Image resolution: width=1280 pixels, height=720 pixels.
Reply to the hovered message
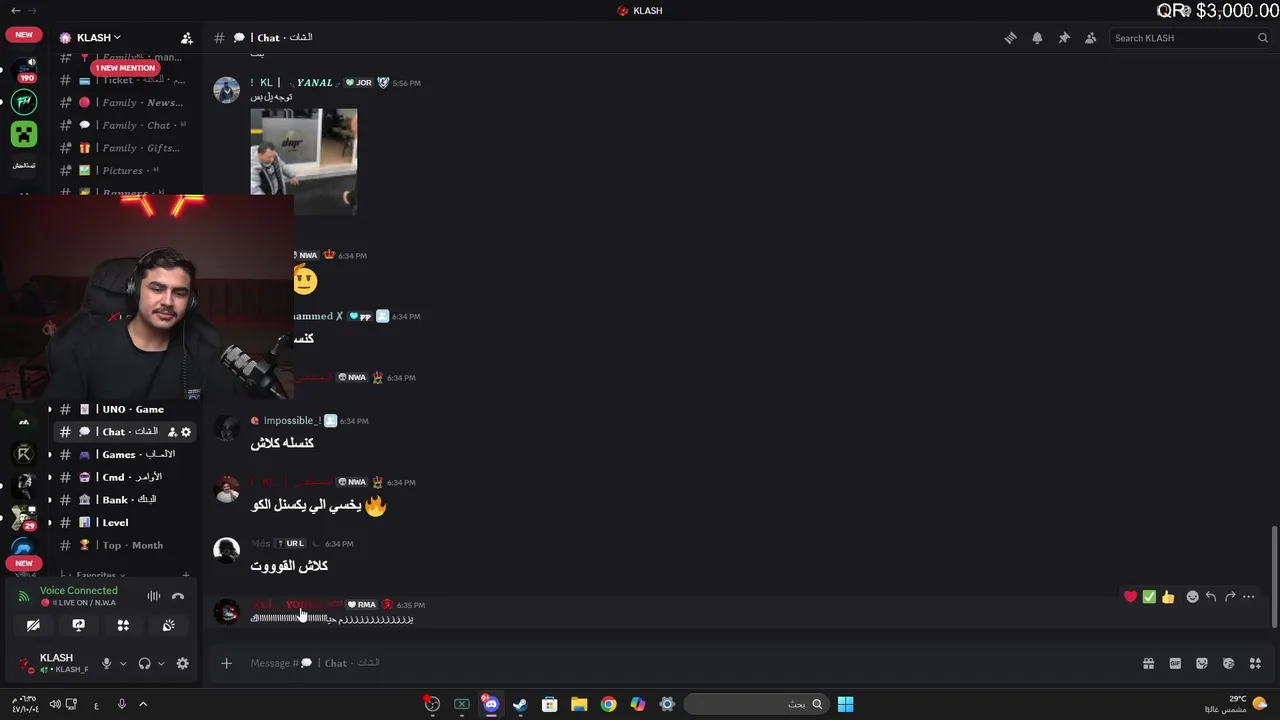pos(1211,597)
